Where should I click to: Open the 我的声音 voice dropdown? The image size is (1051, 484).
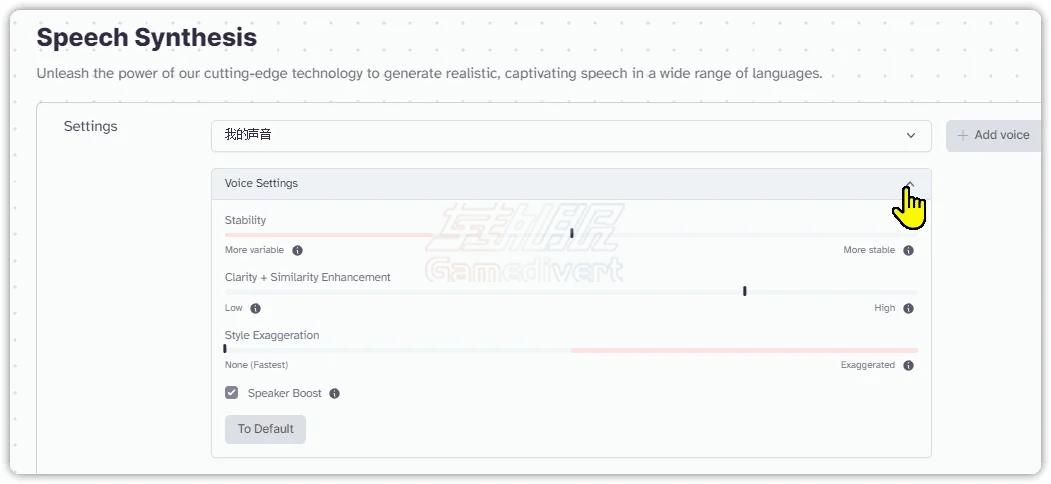571,135
